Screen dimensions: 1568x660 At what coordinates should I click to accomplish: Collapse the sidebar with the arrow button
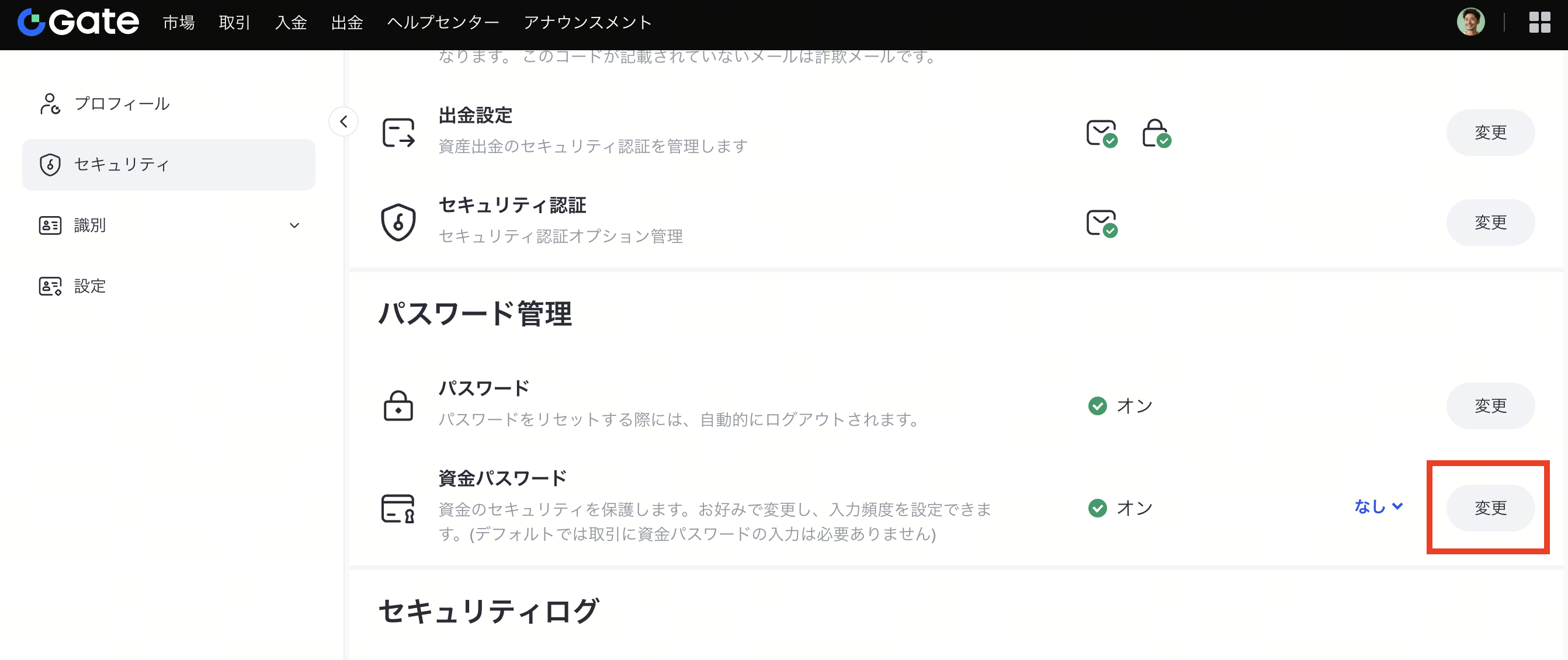click(x=344, y=121)
